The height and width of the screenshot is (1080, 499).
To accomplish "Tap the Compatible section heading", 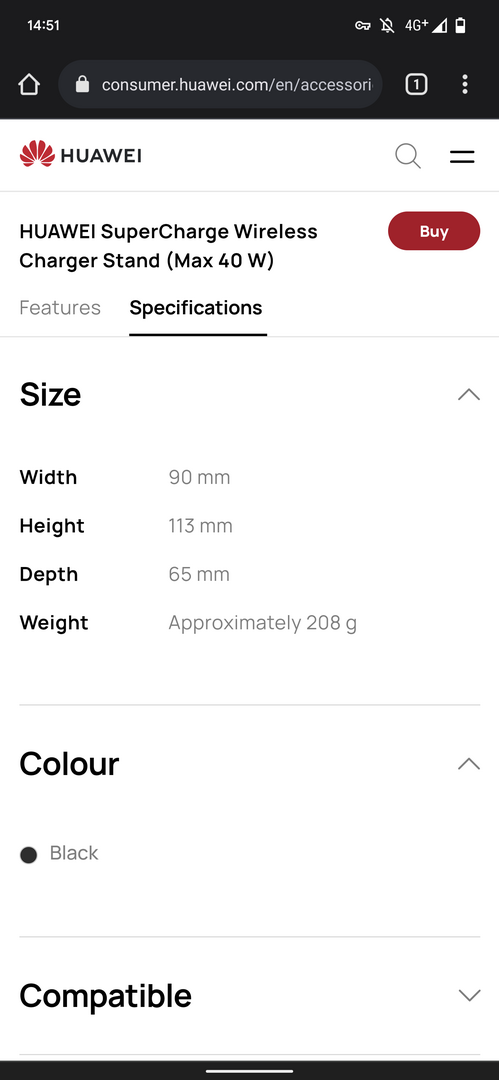I will [105, 995].
